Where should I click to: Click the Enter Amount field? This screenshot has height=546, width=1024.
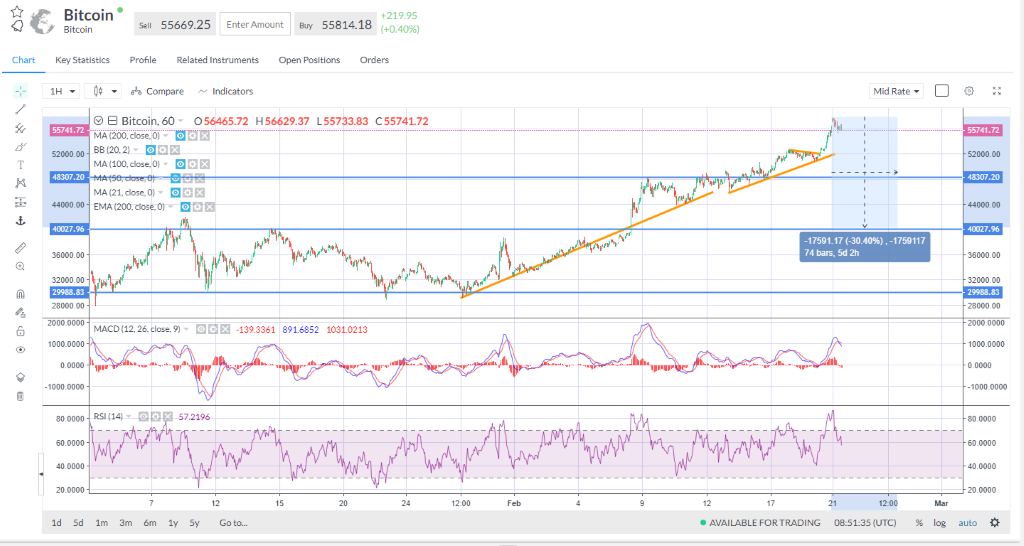click(x=255, y=24)
